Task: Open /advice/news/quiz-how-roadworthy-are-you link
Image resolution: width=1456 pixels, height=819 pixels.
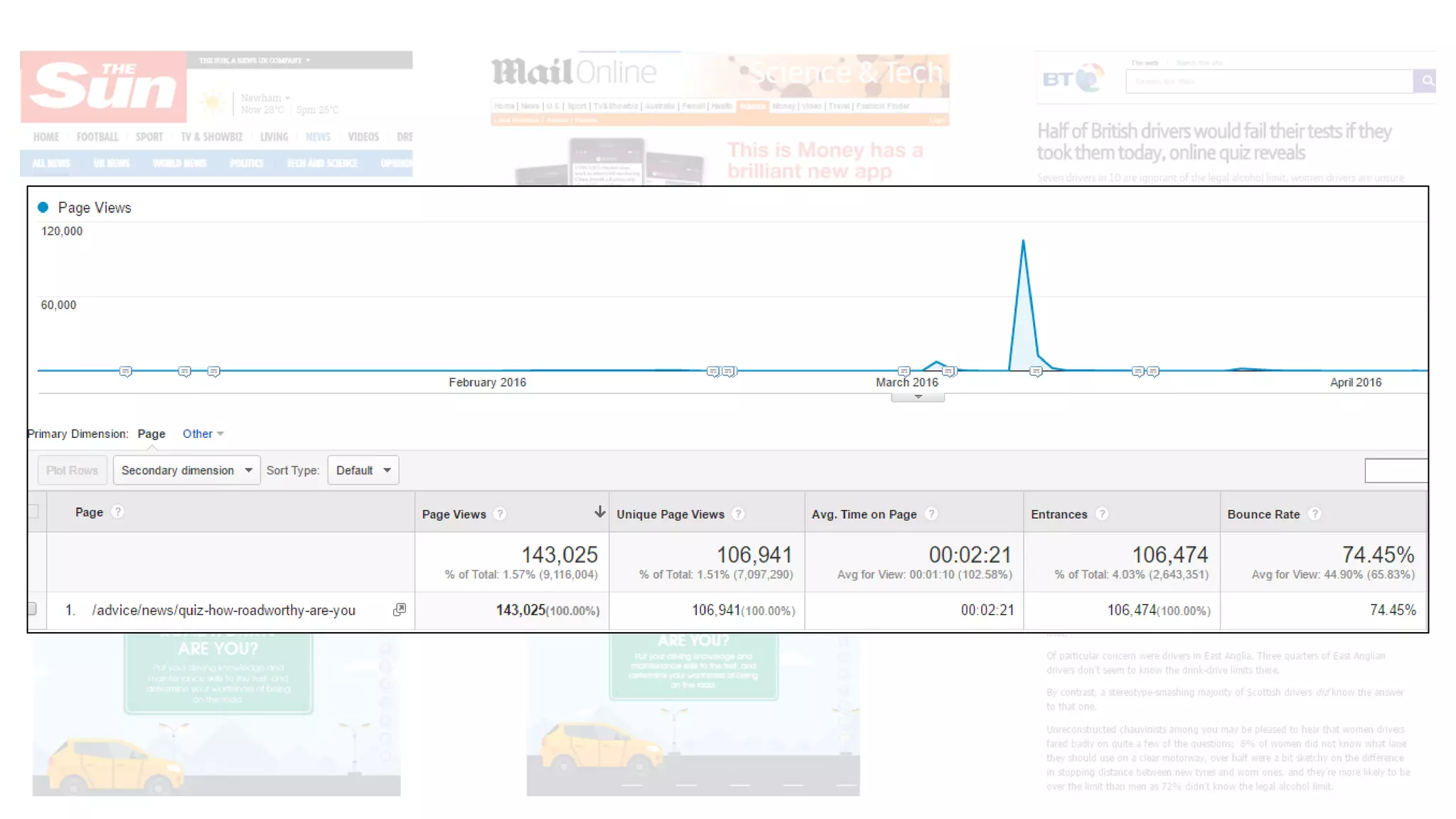Action: click(223, 611)
